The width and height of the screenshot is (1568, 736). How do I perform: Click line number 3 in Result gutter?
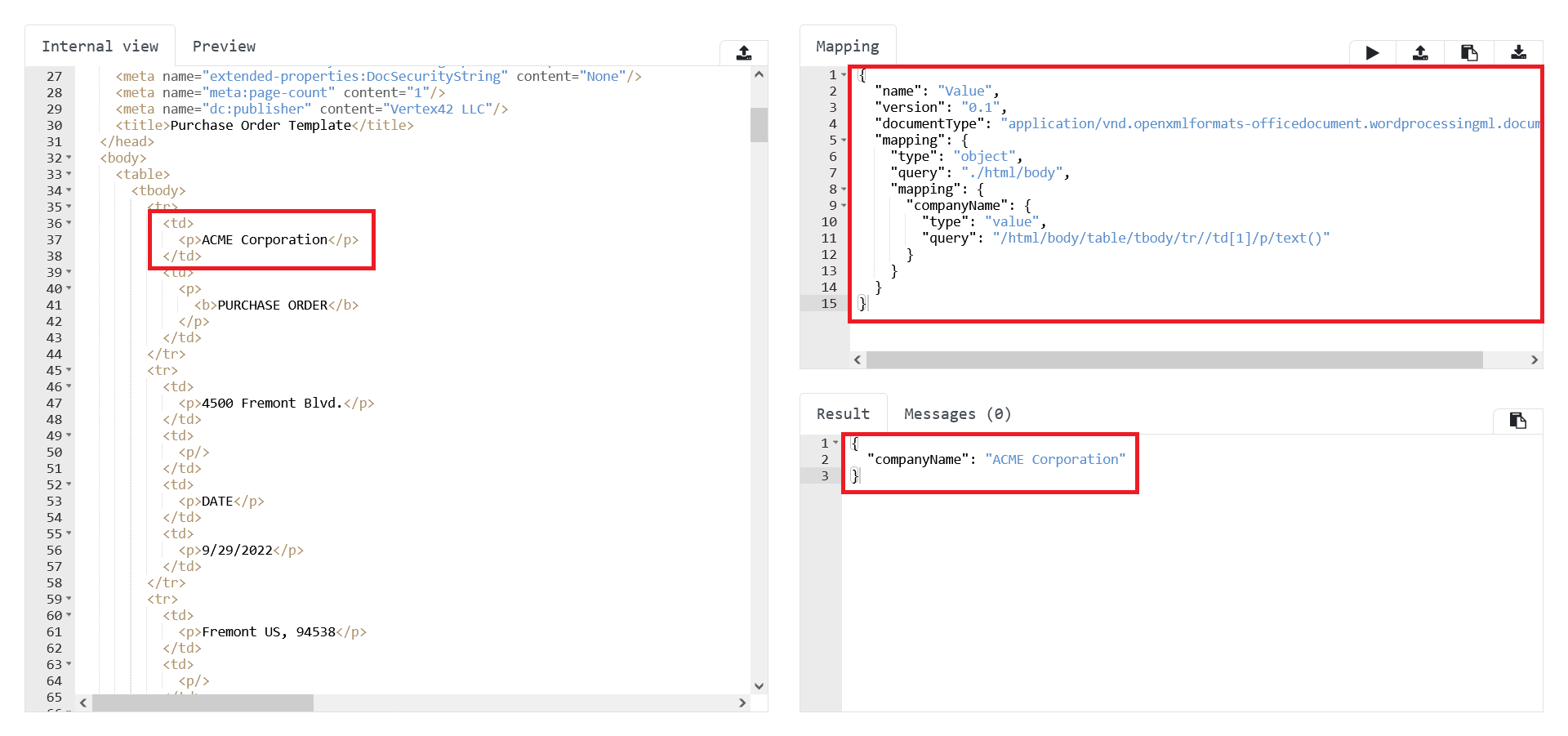(825, 475)
